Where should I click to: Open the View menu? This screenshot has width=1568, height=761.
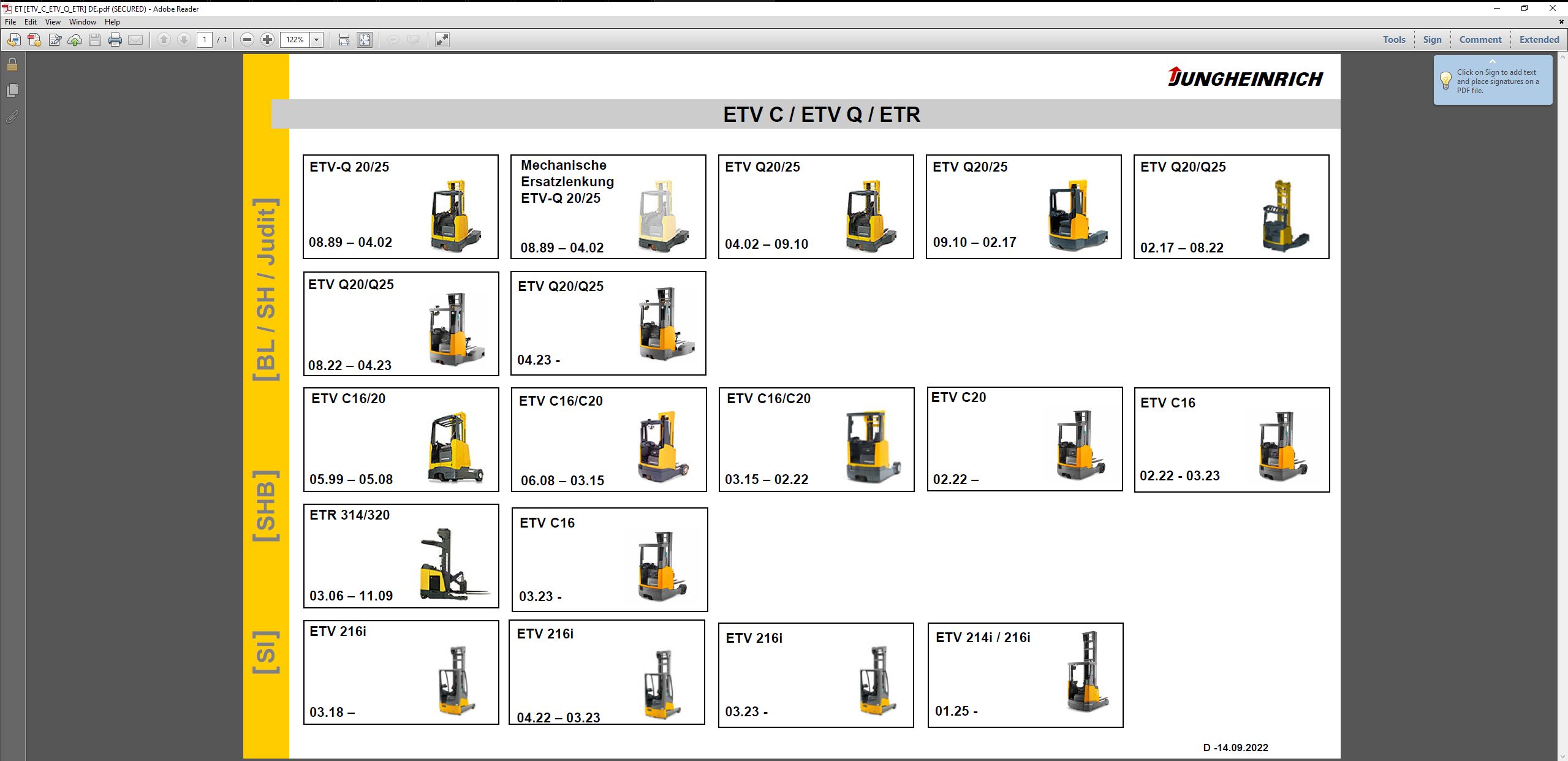point(53,22)
